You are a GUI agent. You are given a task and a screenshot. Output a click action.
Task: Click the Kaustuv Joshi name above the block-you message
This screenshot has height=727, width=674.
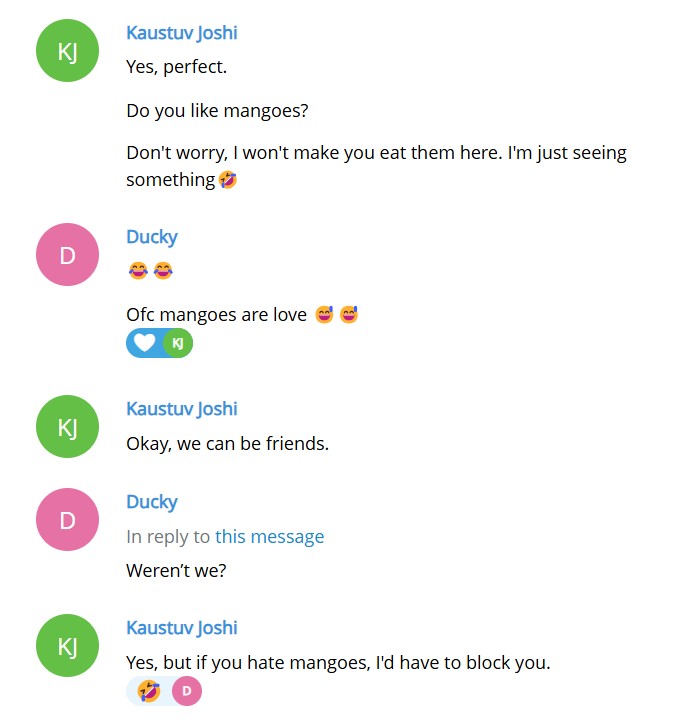pyautogui.click(x=182, y=628)
